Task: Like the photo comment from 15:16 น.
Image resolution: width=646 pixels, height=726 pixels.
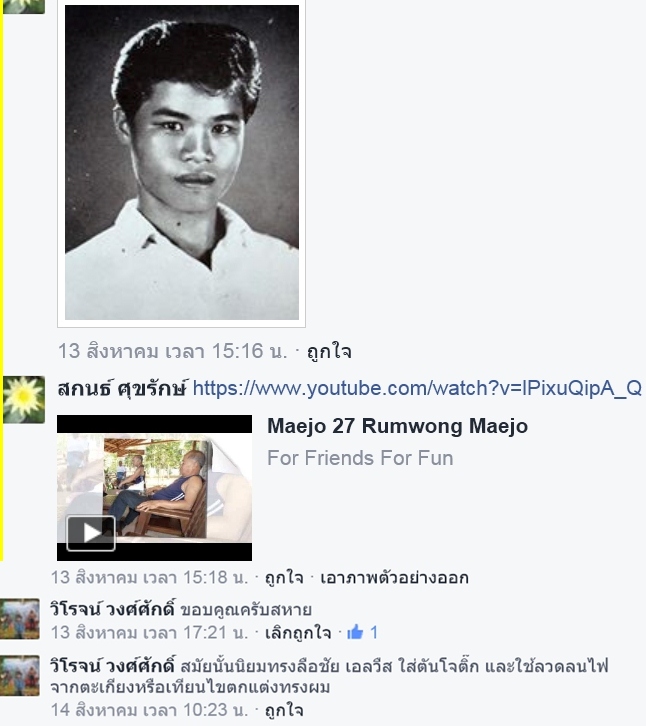Action: (329, 351)
